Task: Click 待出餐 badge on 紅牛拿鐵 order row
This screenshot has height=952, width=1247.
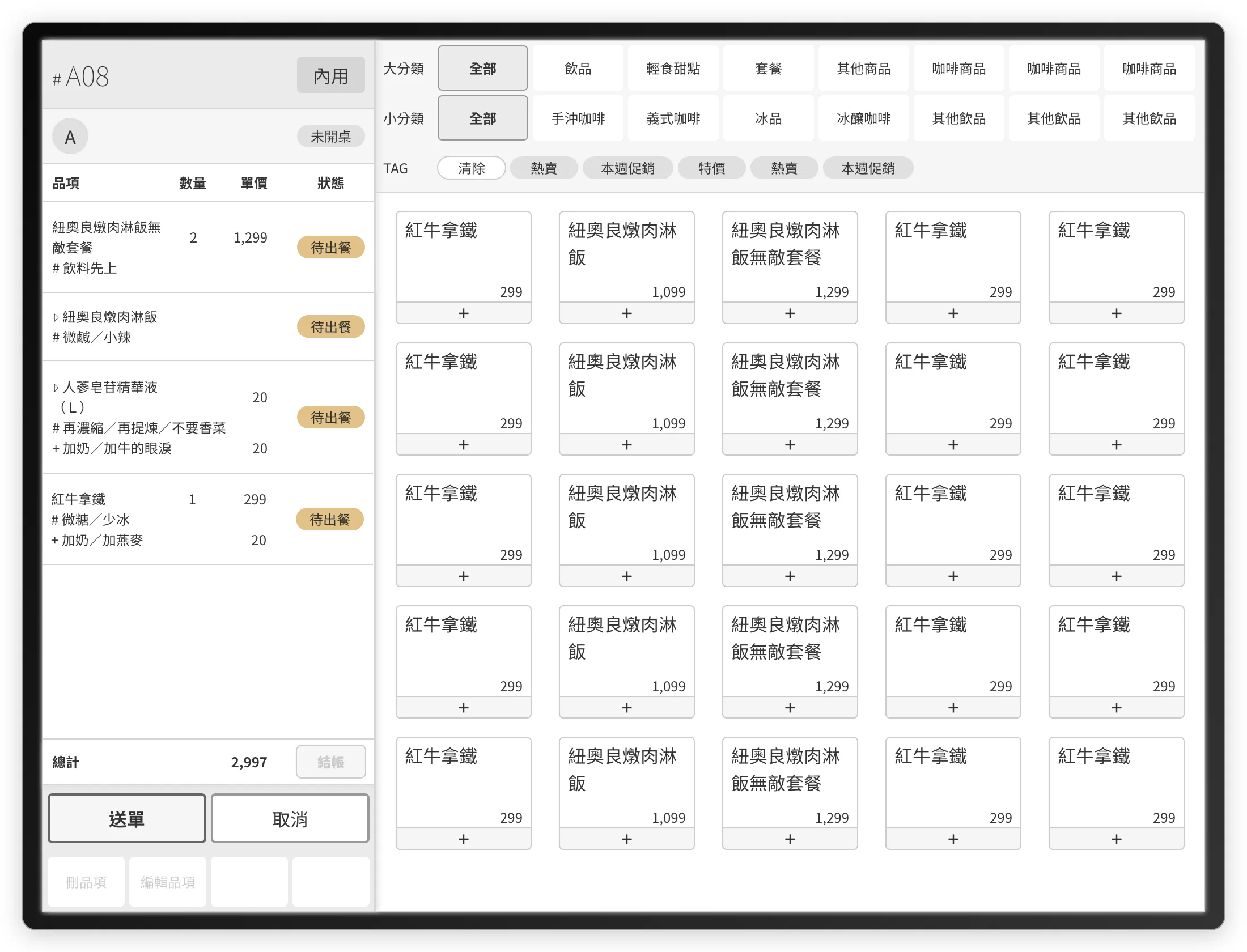Action: tap(329, 520)
